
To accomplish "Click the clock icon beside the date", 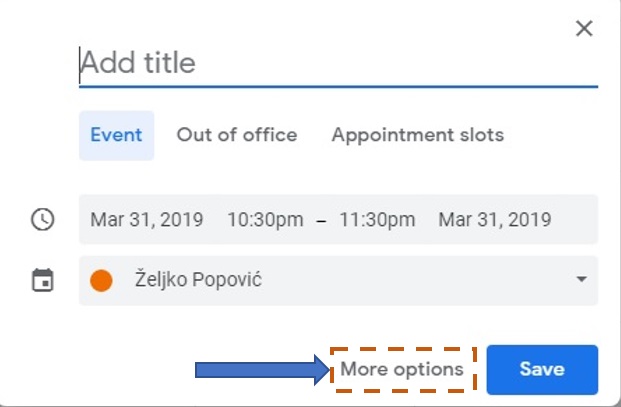I will [x=42, y=220].
